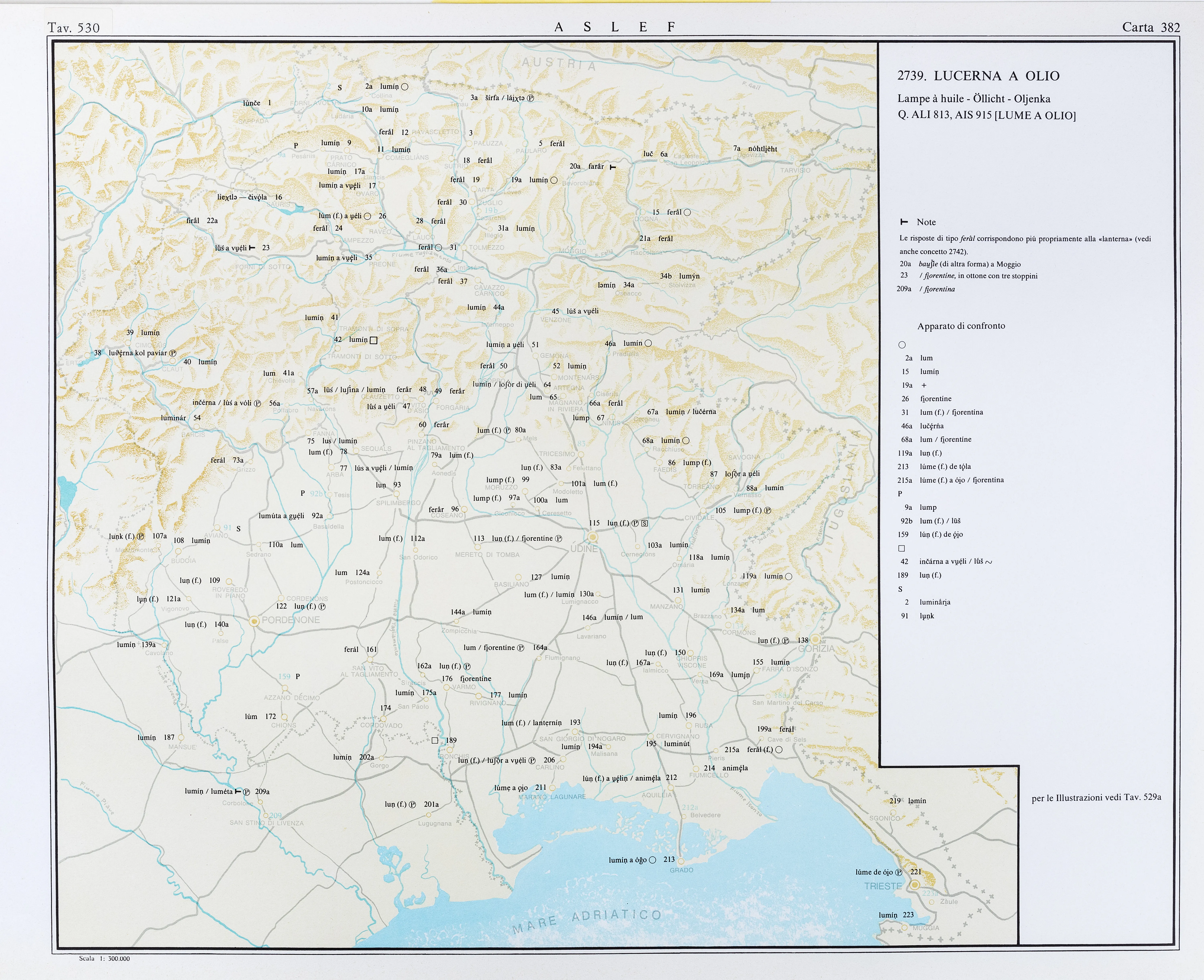Click the Pordenone city marker circle
Screen dimensions: 1204x980
click(254, 621)
